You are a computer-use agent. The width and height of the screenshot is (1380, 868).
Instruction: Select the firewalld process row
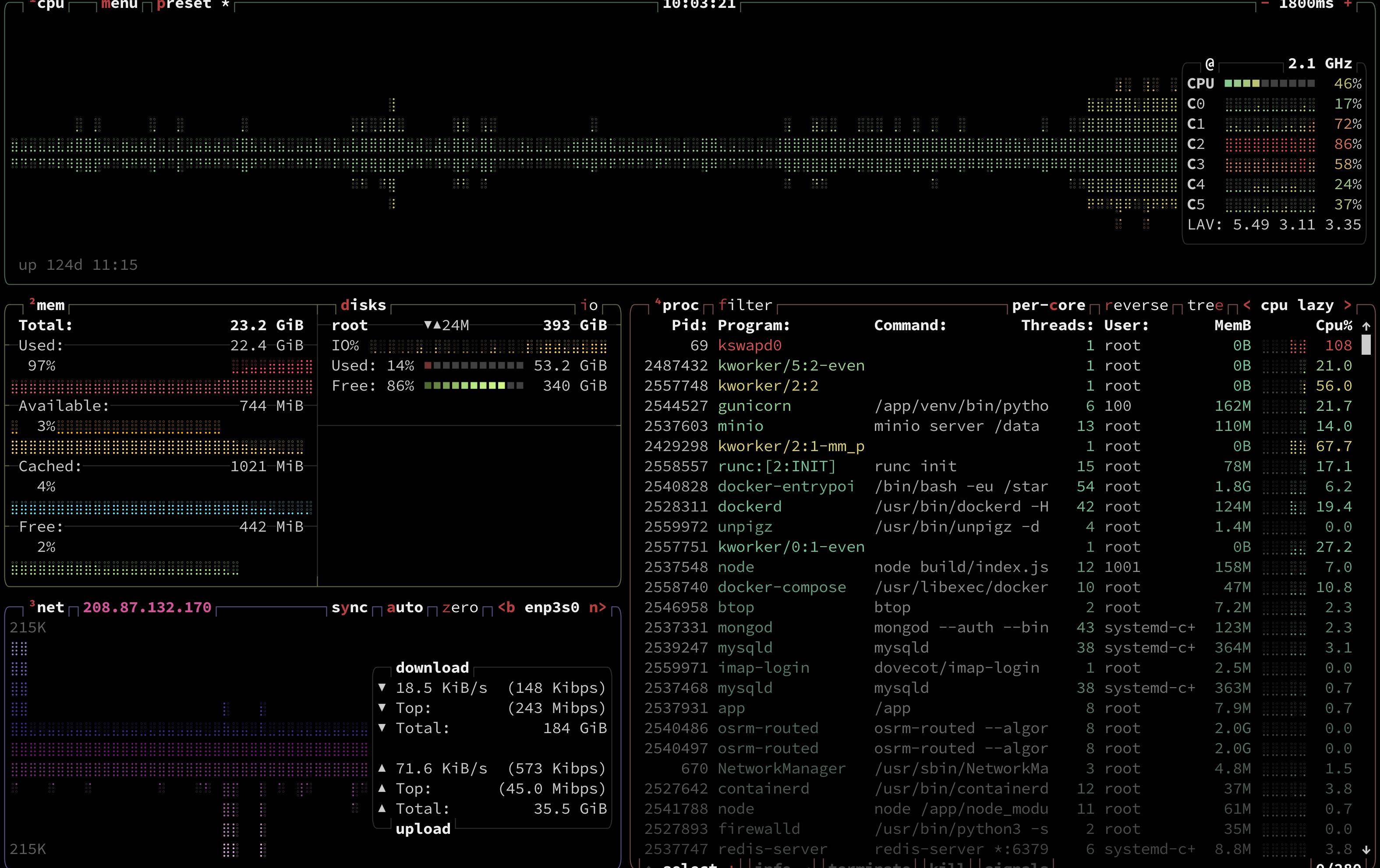click(998, 829)
